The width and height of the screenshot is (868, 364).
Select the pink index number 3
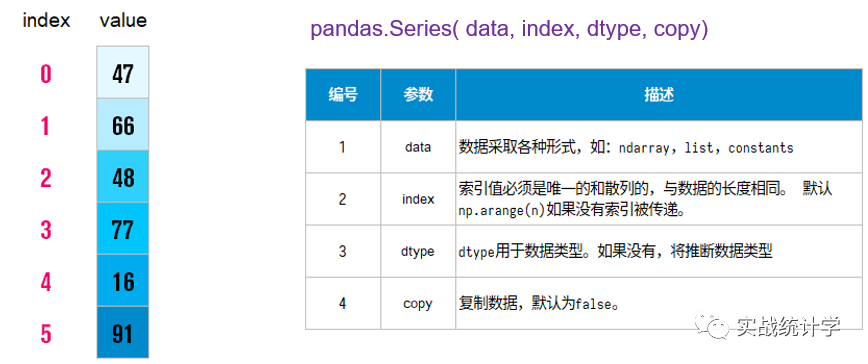tap(45, 230)
